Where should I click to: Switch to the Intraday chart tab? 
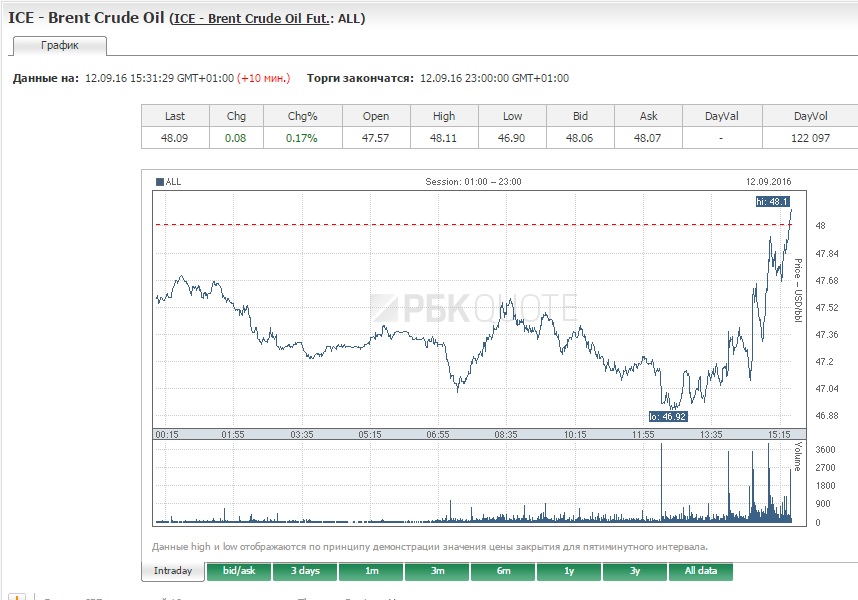173,571
